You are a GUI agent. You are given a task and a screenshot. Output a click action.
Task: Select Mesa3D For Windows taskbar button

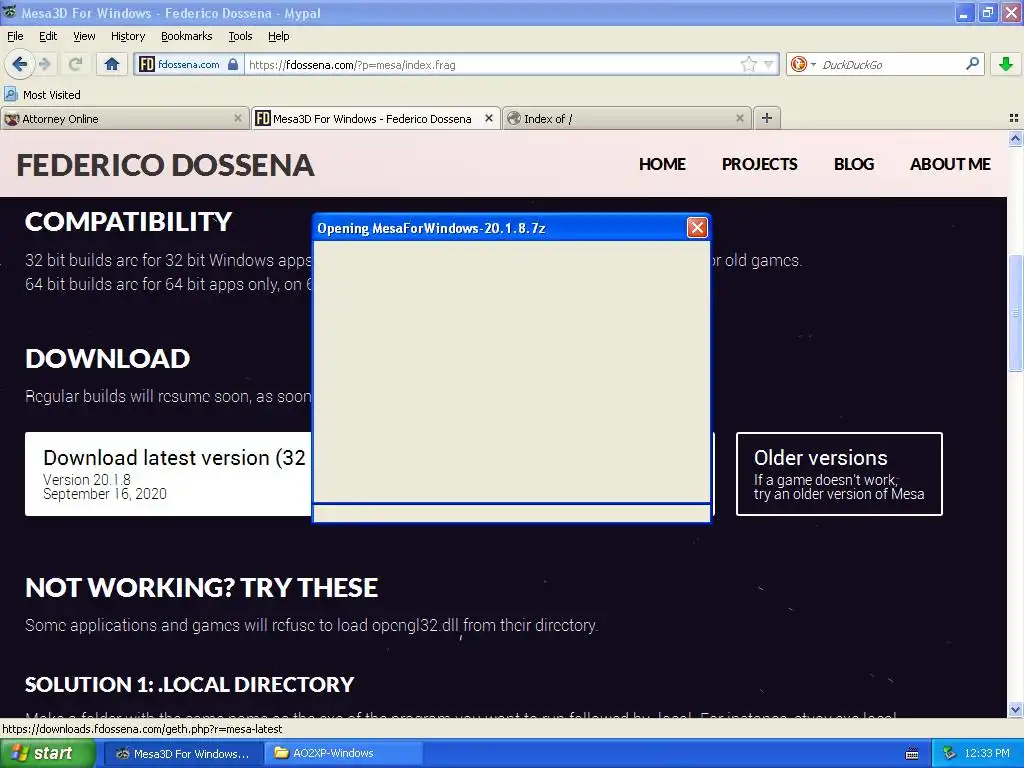click(184, 753)
